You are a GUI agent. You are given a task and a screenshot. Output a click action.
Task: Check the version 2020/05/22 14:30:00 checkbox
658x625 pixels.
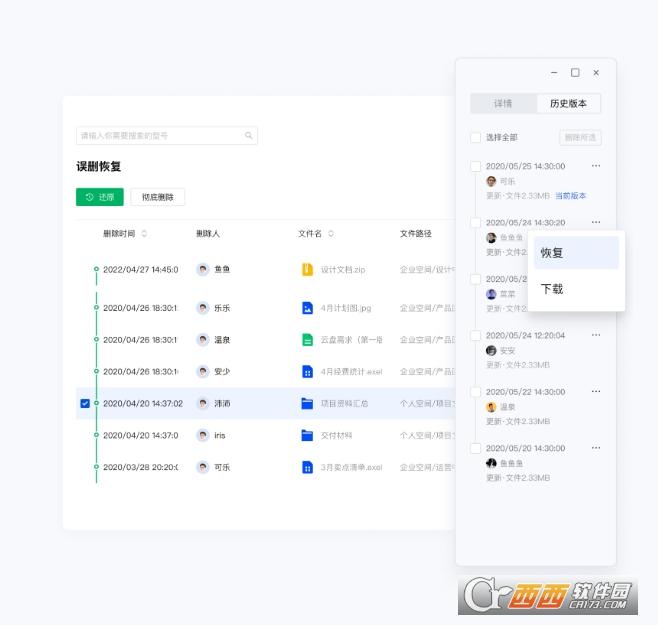click(x=475, y=392)
